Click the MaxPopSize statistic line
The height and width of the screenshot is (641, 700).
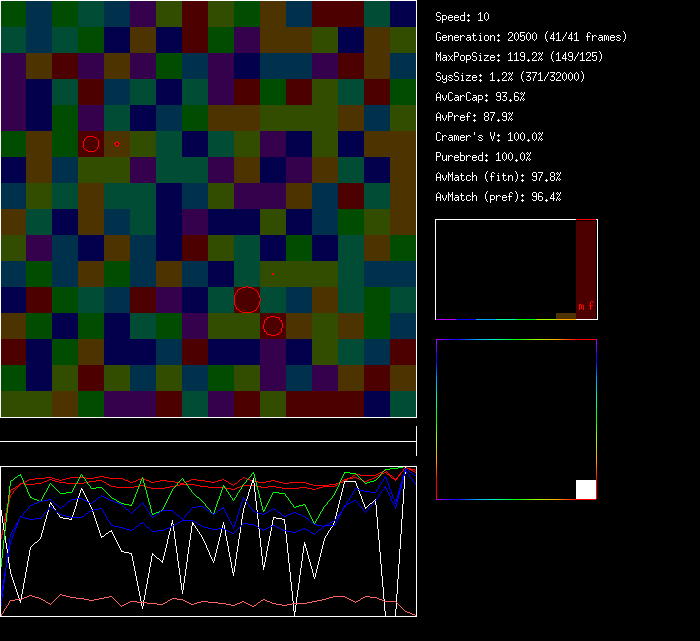[519, 57]
